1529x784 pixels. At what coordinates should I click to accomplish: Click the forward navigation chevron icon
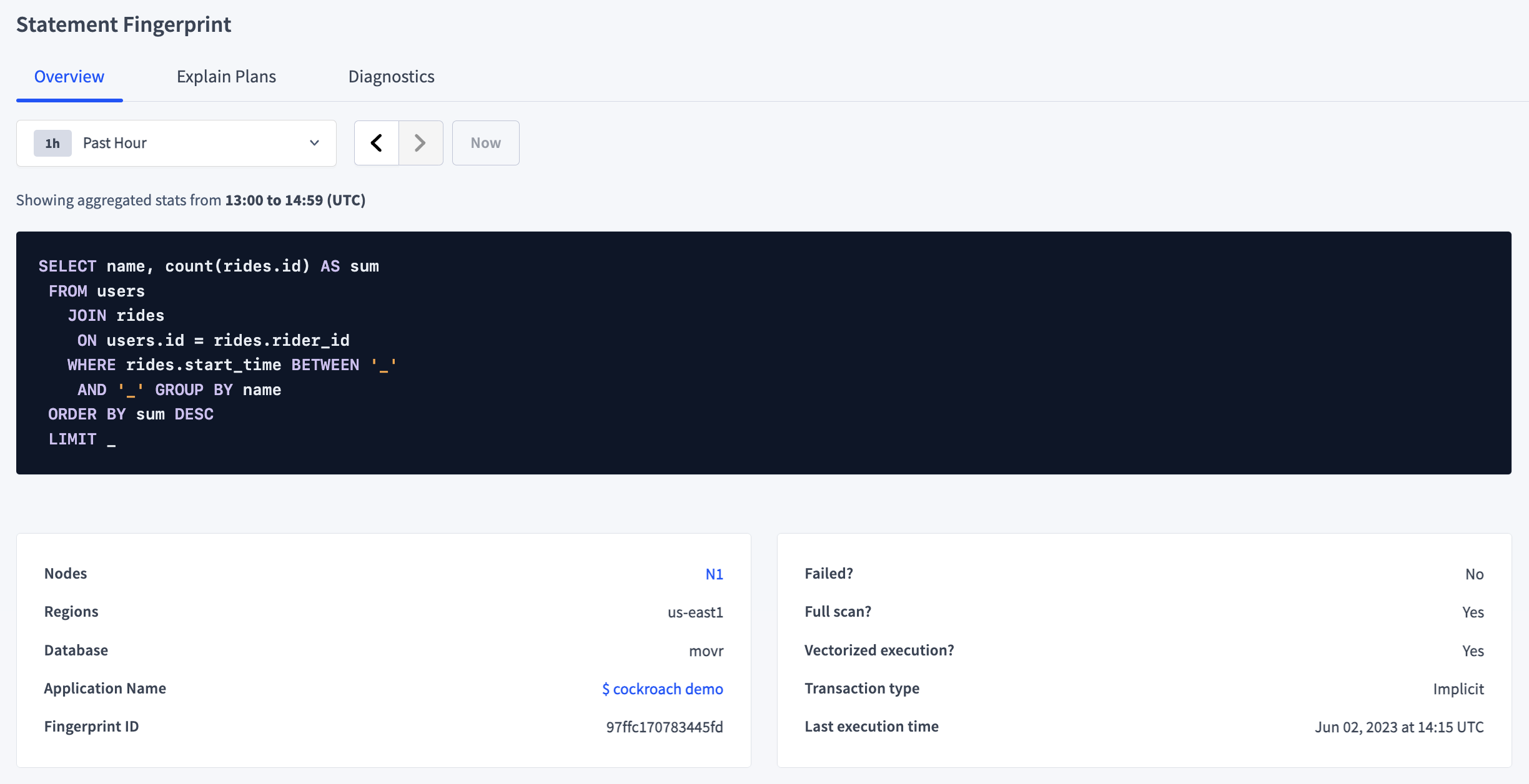[x=420, y=142]
